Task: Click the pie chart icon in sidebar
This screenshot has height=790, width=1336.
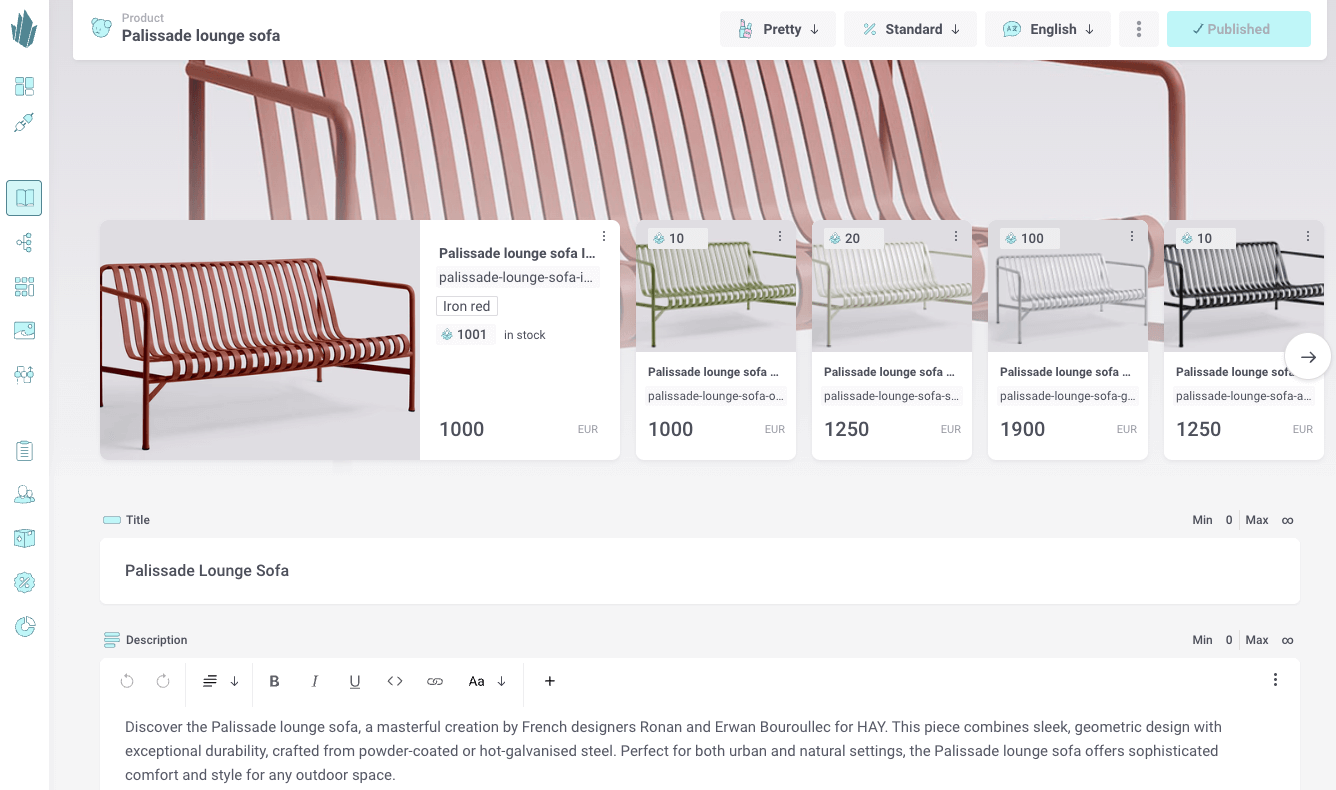Action: pyautogui.click(x=24, y=626)
